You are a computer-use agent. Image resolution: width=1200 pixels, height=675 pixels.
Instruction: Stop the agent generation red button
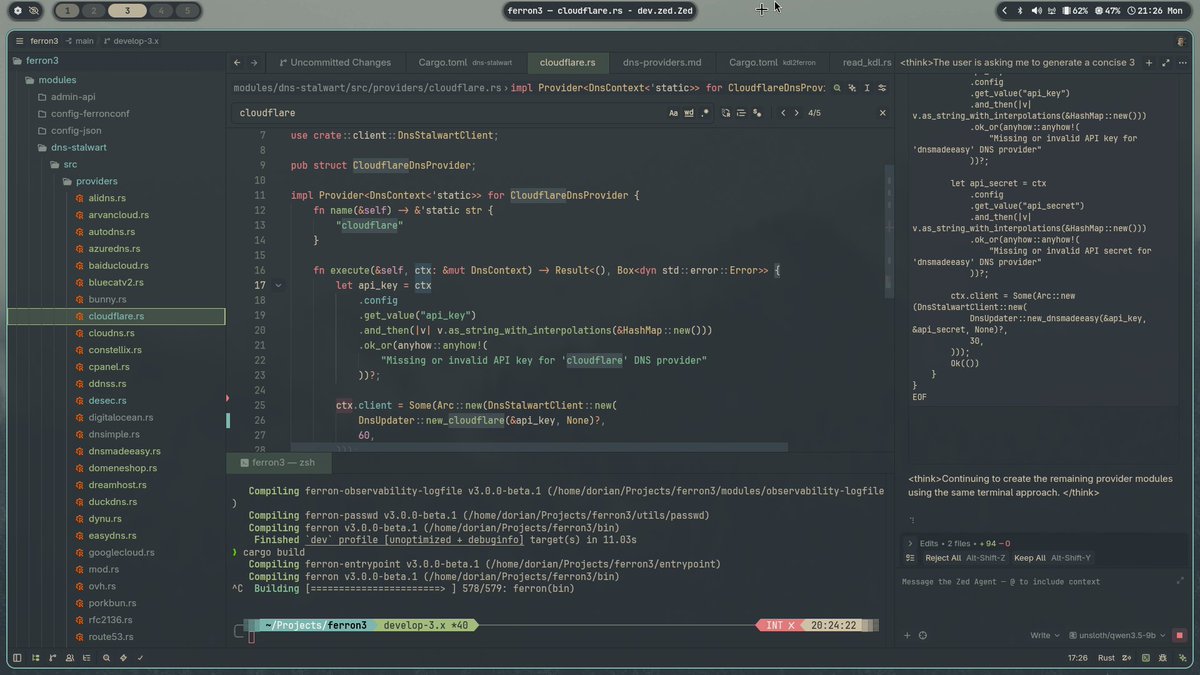[1179, 635]
